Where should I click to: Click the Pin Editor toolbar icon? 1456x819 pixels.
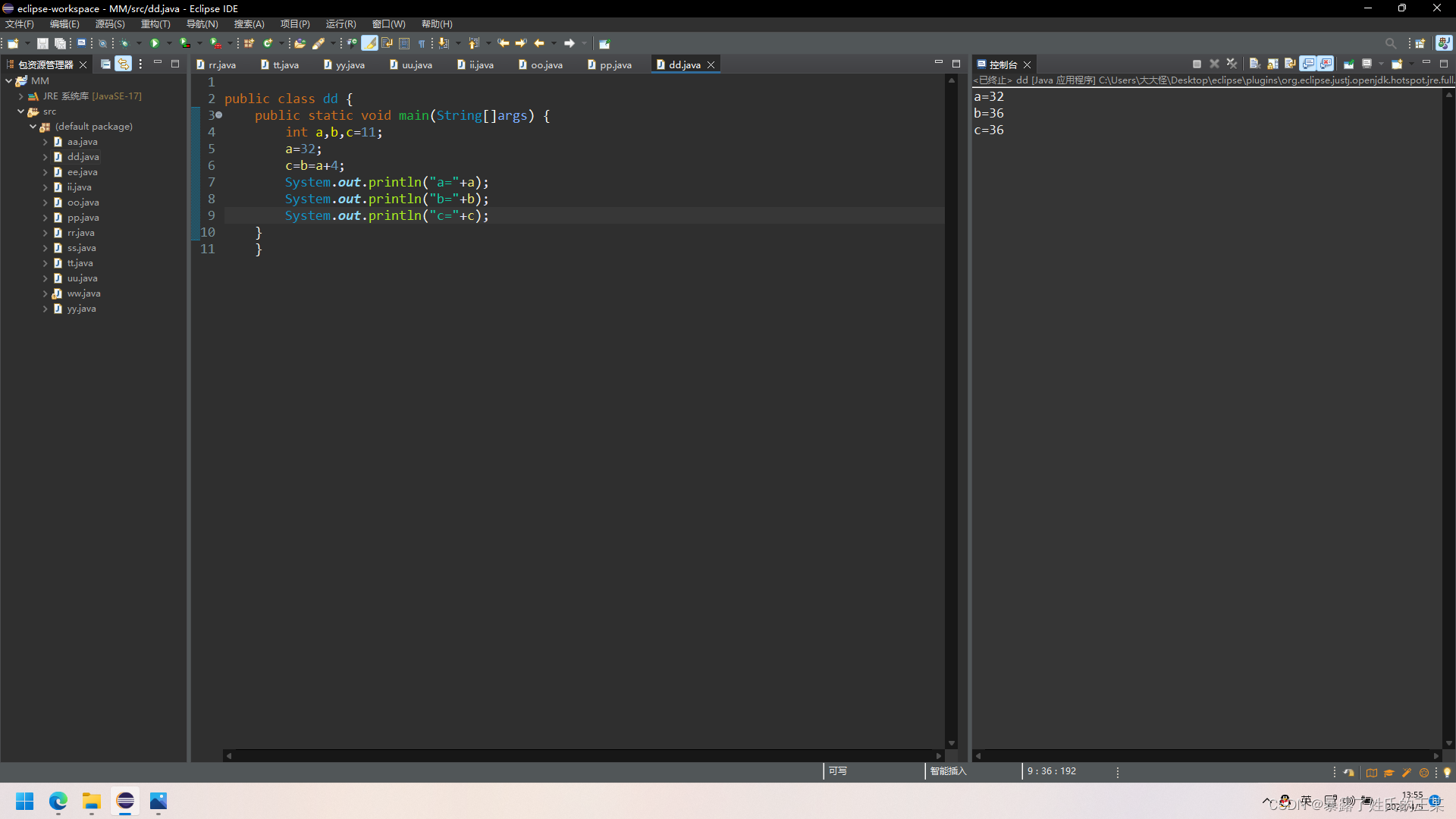pyautogui.click(x=604, y=43)
